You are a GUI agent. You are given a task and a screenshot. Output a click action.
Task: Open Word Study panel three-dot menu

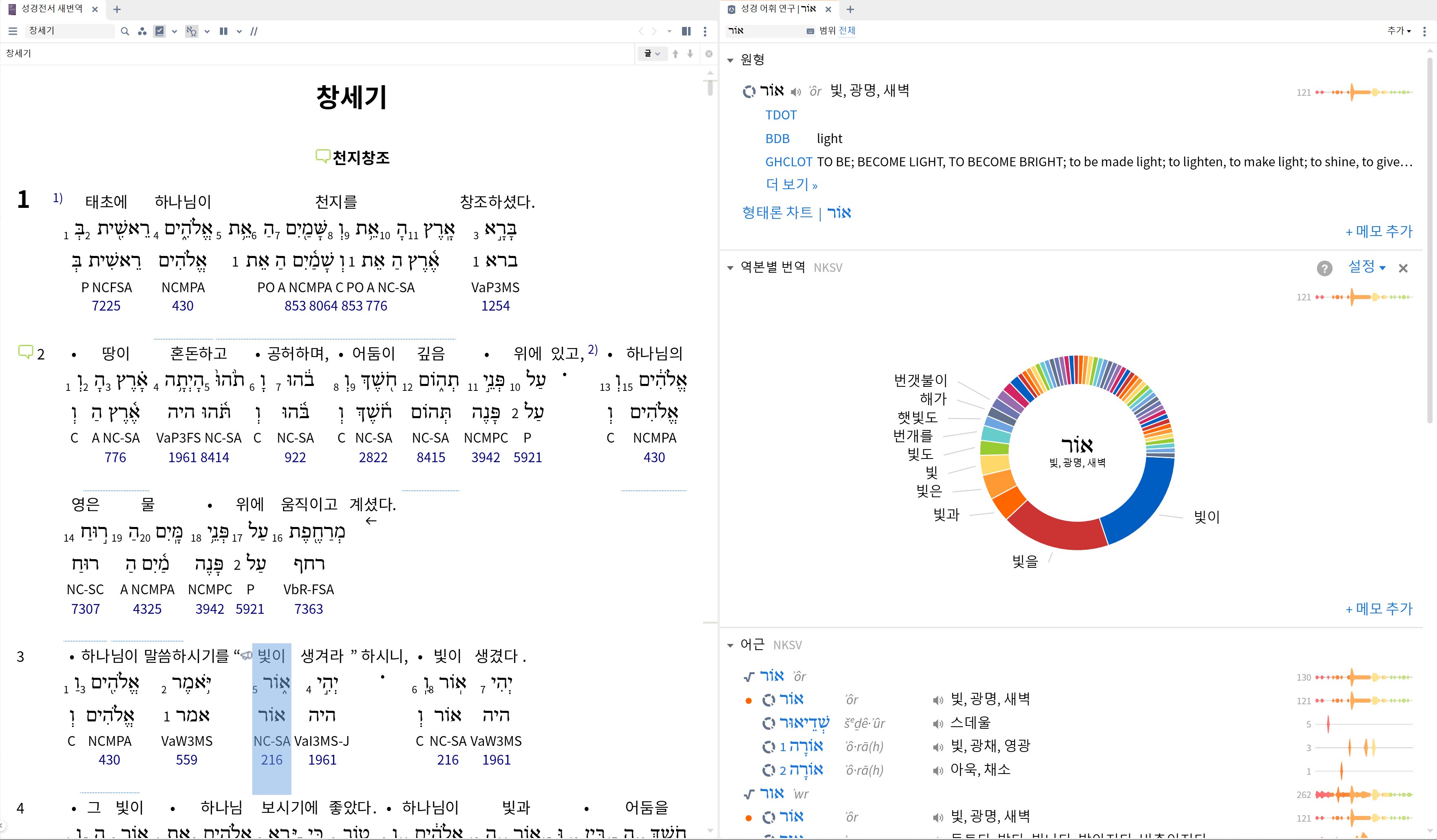point(1425,31)
